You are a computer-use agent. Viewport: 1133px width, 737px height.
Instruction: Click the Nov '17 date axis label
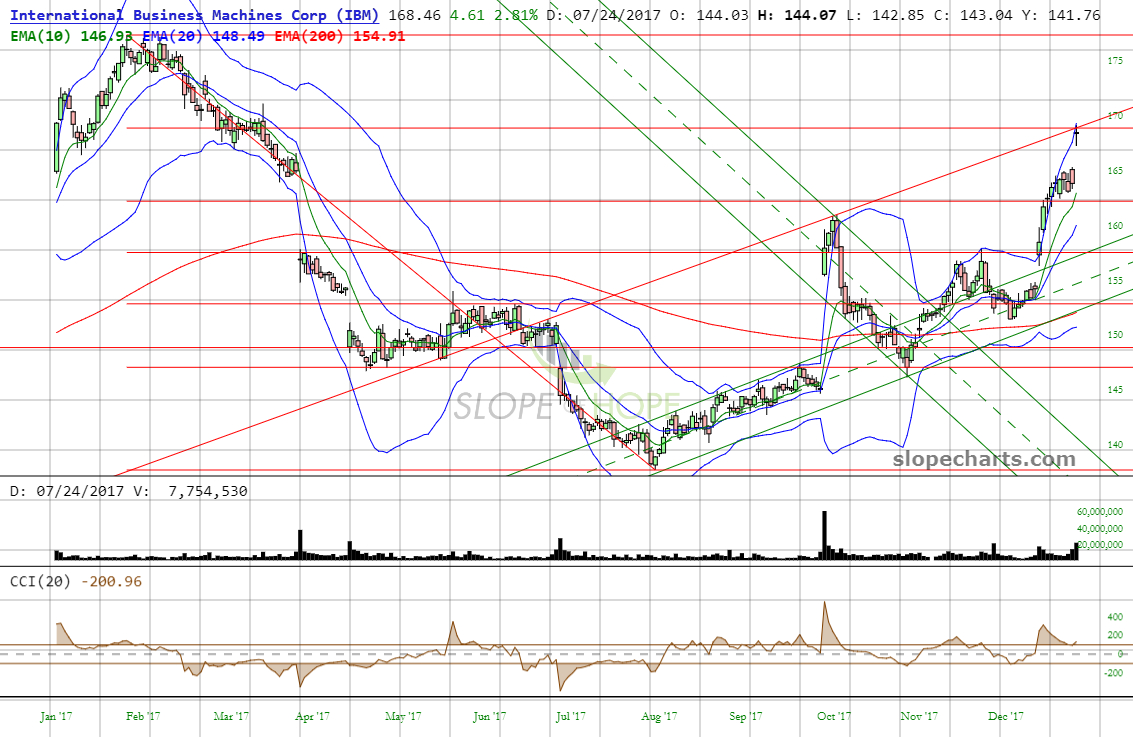pos(919,716)
